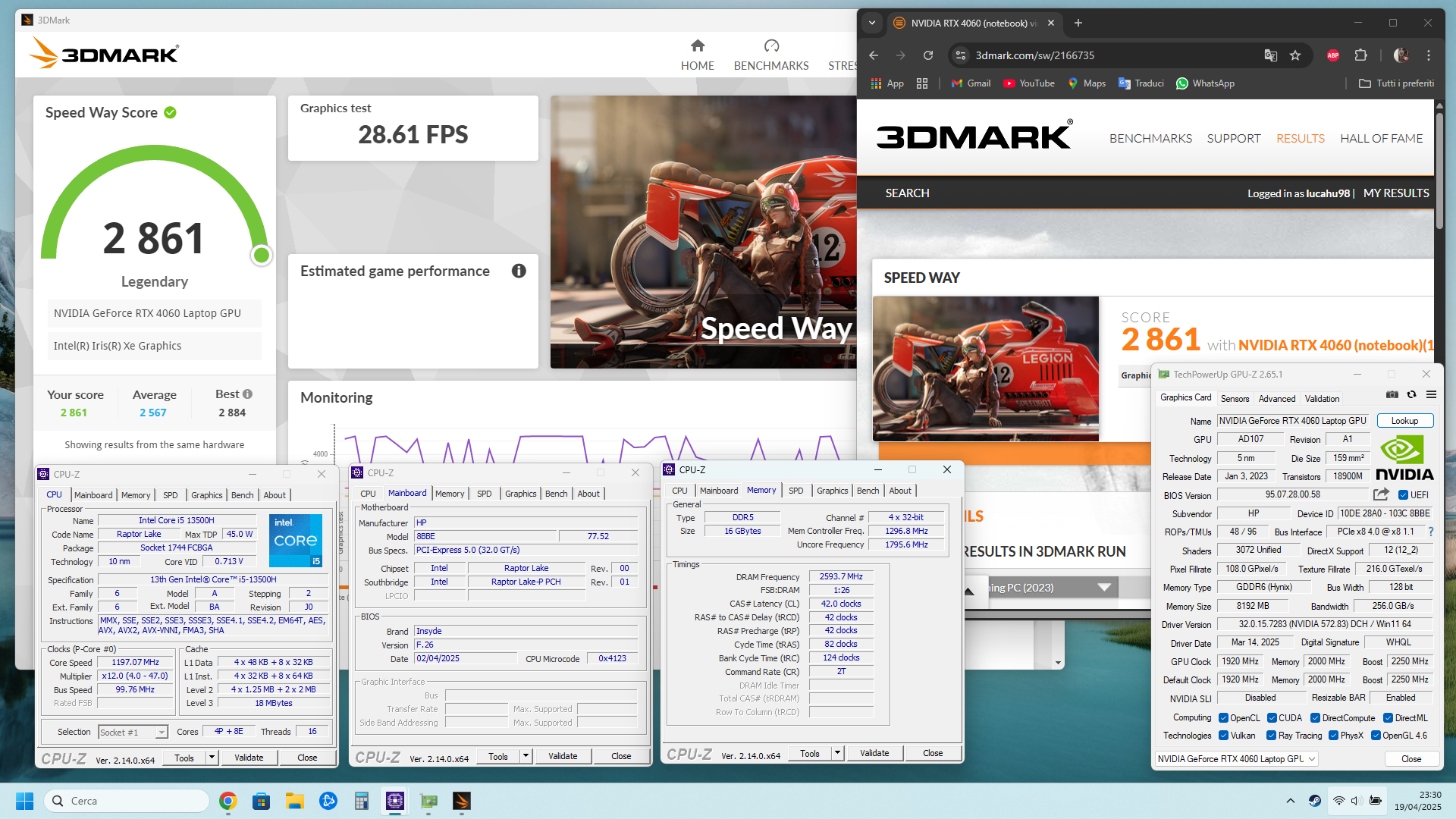This screenshot has width=1456, height=819.
Task: Click the info icon beside Estimated game performance
Action: point(519,271)
